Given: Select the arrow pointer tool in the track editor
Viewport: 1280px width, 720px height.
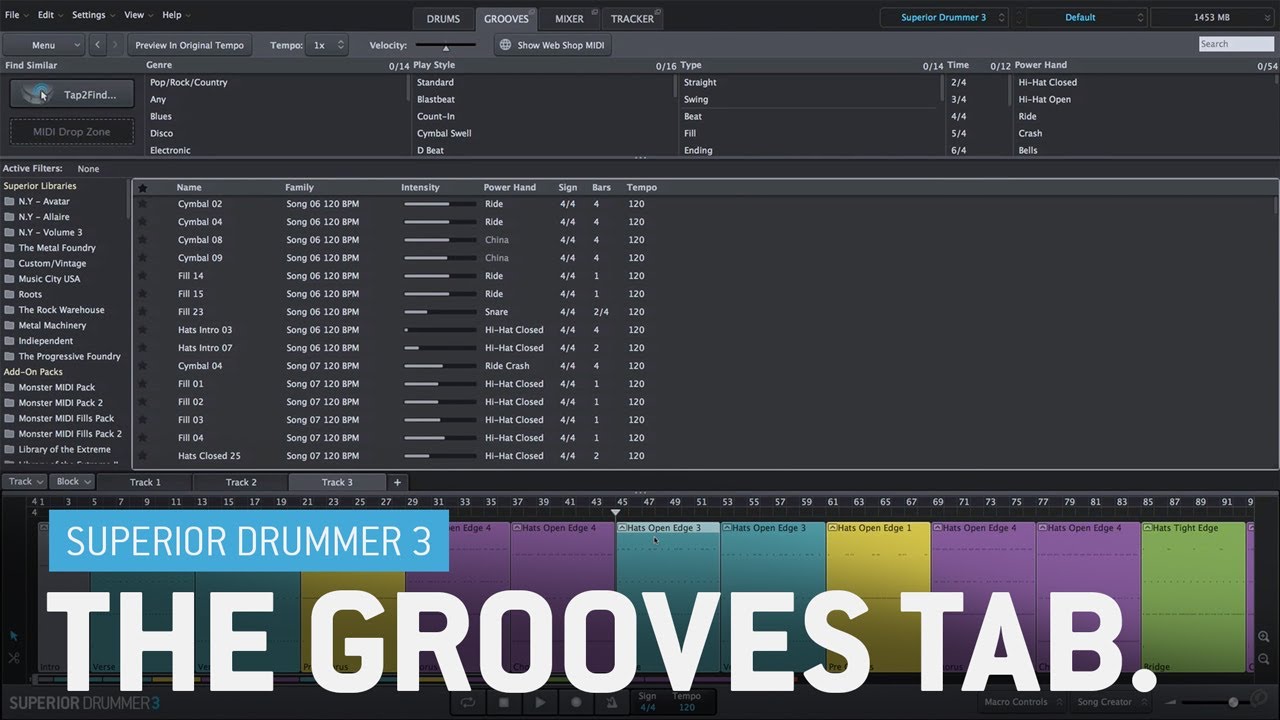Looking at the screenshot, I should pyautogui.click(x=14, y=635).
